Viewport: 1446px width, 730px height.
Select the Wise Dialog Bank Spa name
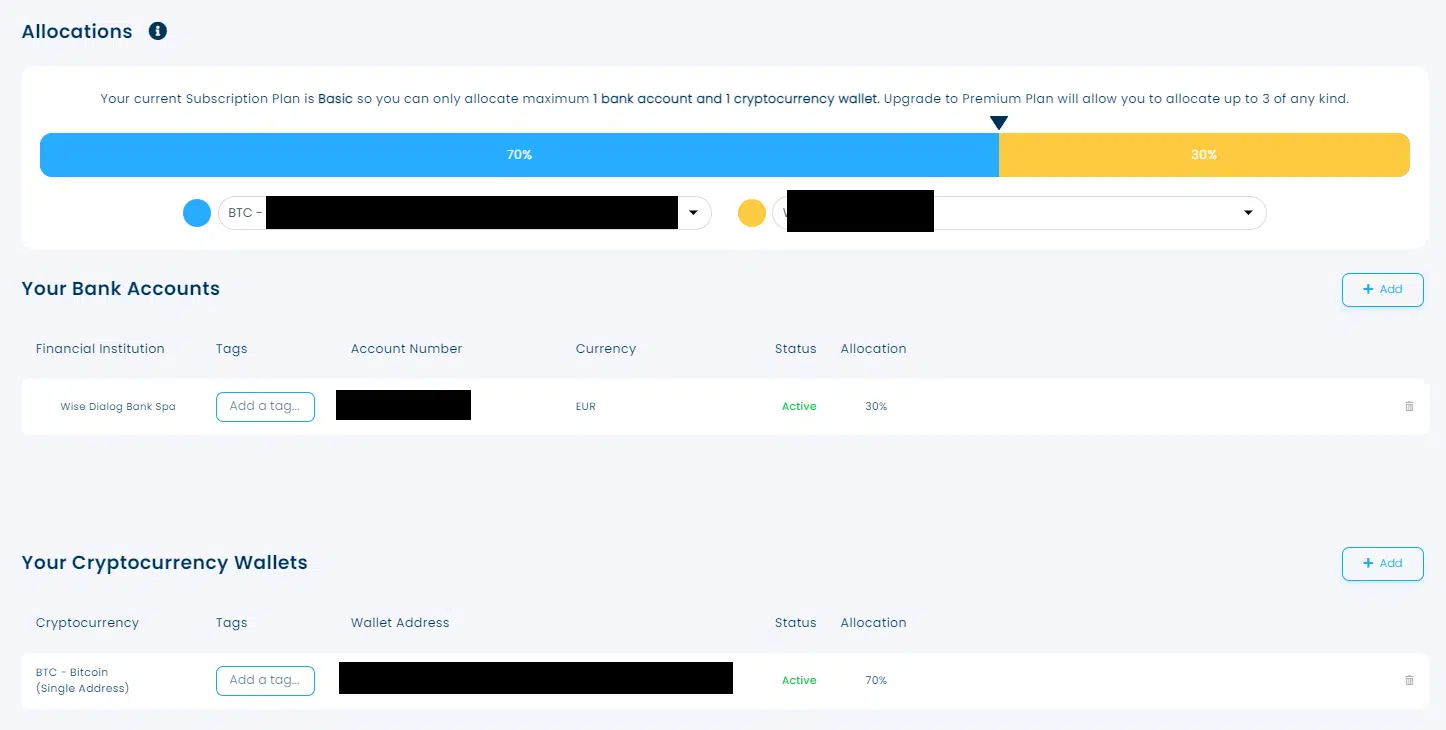coord(117,407)
